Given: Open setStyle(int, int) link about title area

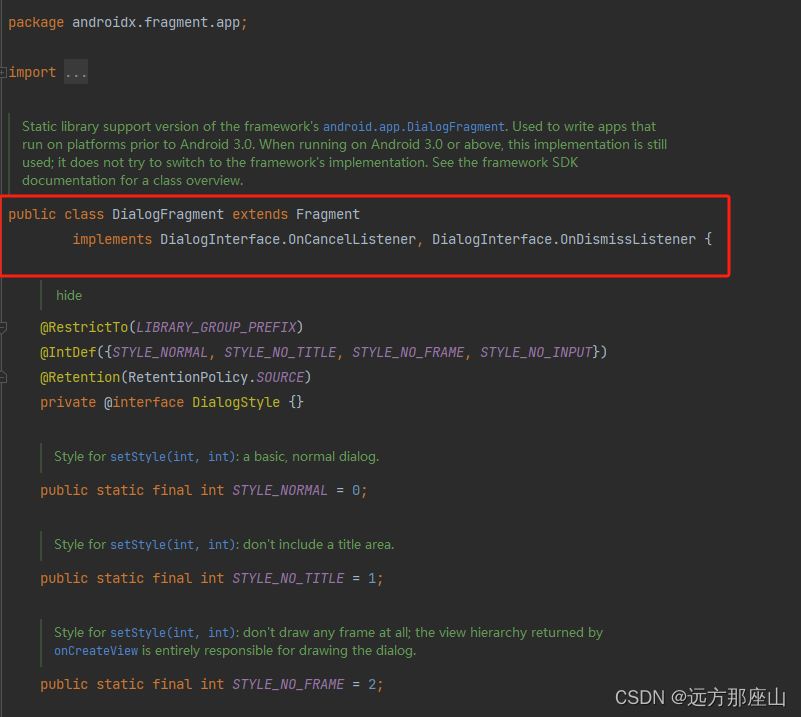Looking at the screenshot, I should coord(172,544).
